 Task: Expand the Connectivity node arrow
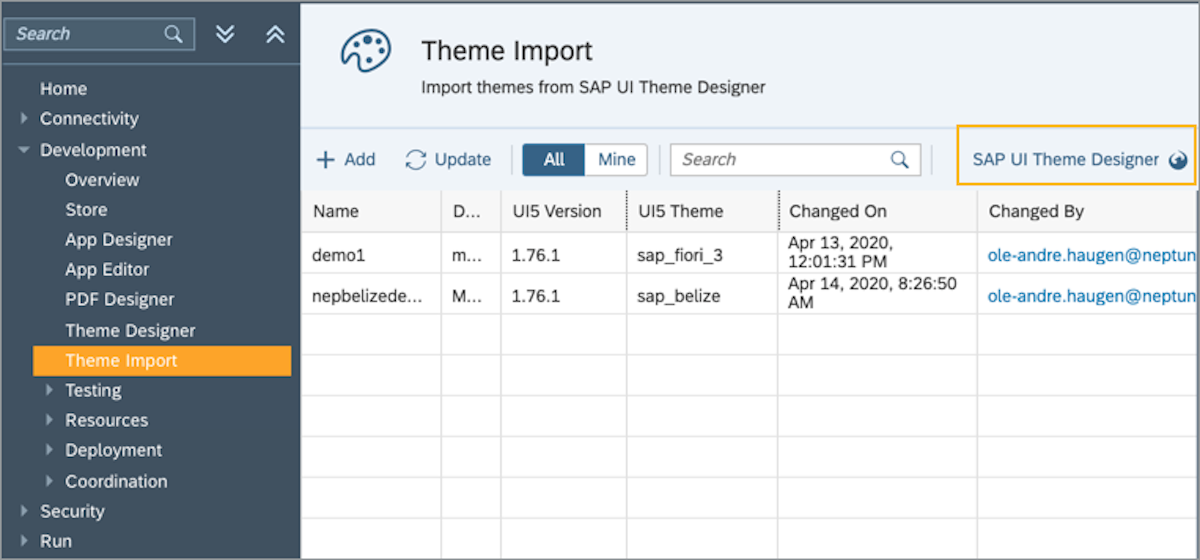[x=24, y=118]
